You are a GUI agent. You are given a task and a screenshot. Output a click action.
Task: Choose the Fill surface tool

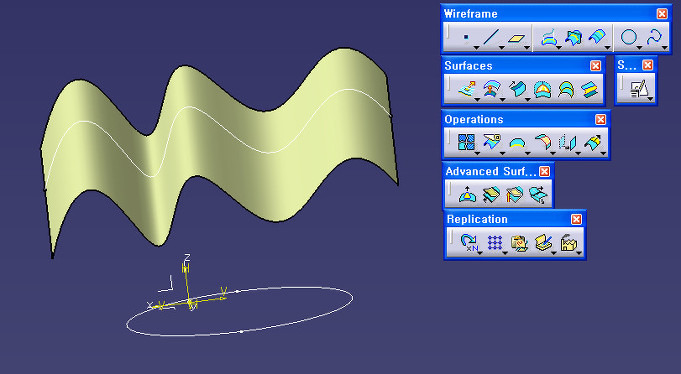[x=542, y=89]
